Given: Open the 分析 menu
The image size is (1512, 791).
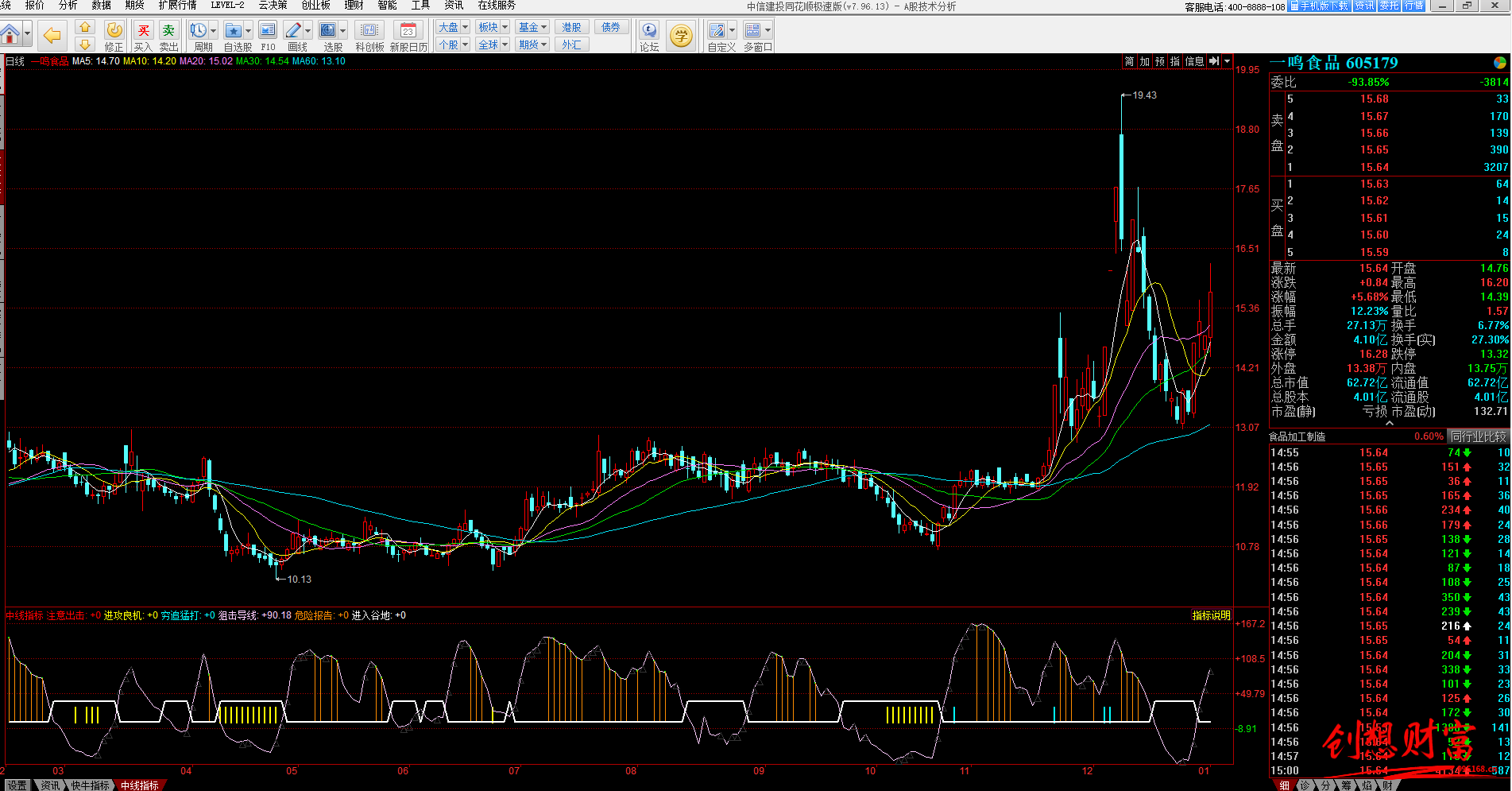Looking at the screenshot, I should tap(68, 6).
